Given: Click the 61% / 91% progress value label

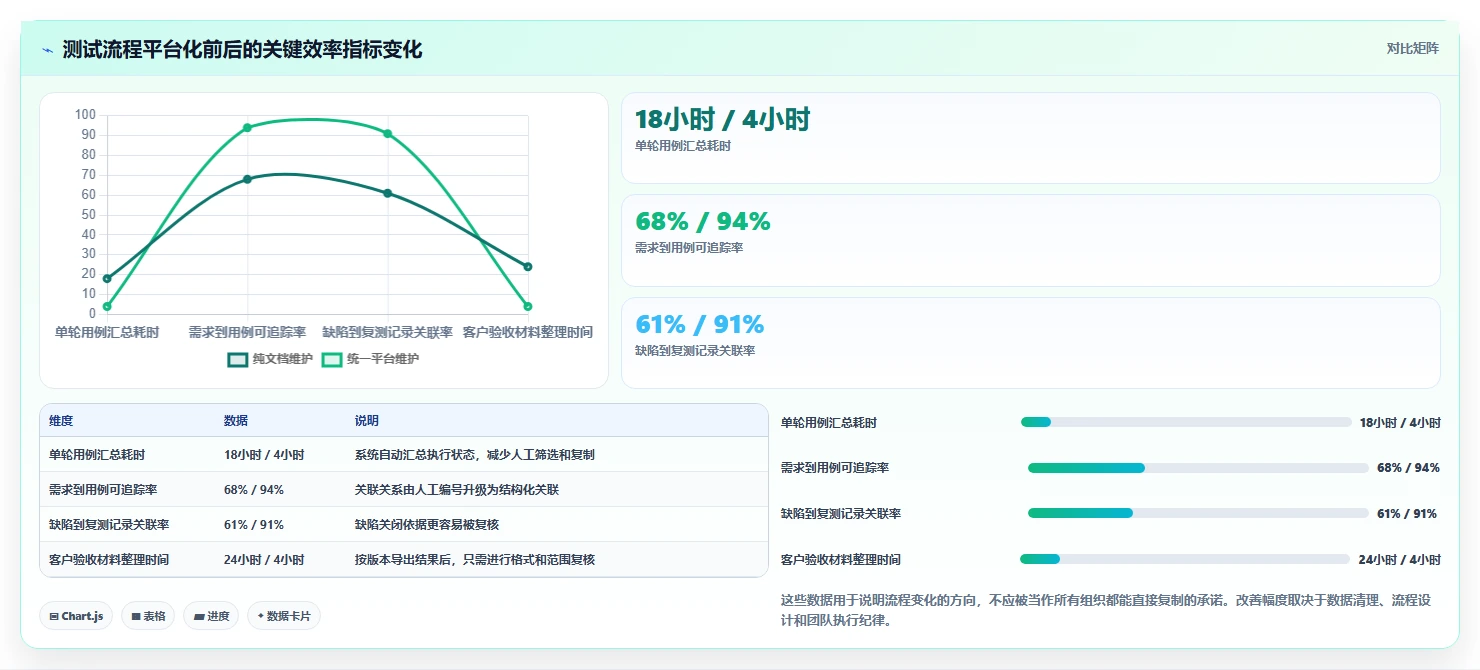Looking at the screenshot, I should (x=1407, y=514).
